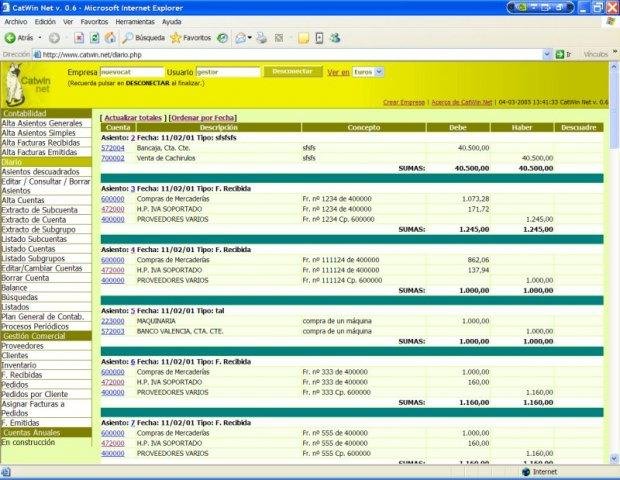Open Búsqueda search in toolbar
Viewport: 620px width, 480px height.
[143, 38]
